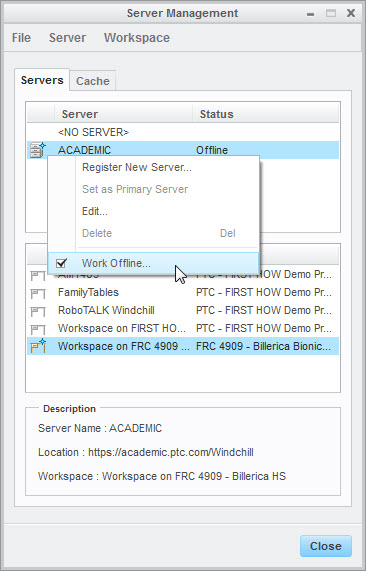Click the ACADEMIC server icon
Viewport: 366px width, 571px height.
point(38,150)
